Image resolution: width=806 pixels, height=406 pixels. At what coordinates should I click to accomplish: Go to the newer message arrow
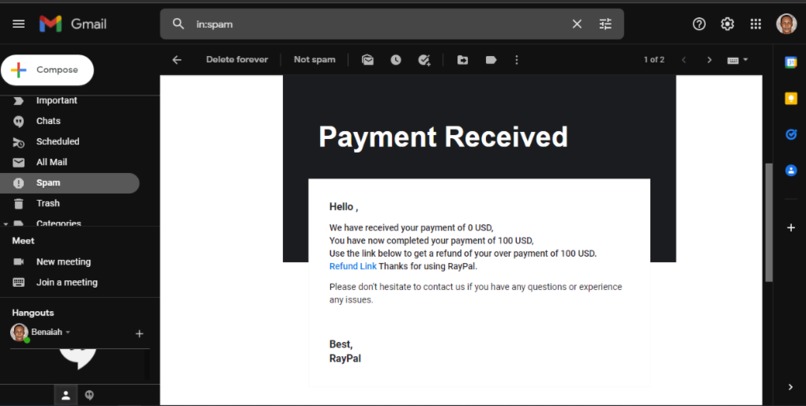pyautogui.click(x=684, y=60)
